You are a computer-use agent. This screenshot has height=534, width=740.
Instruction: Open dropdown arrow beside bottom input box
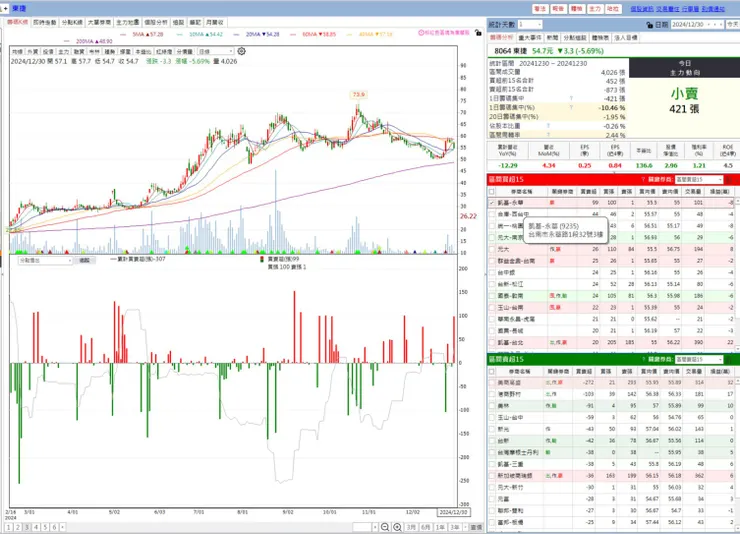[375, 527]
